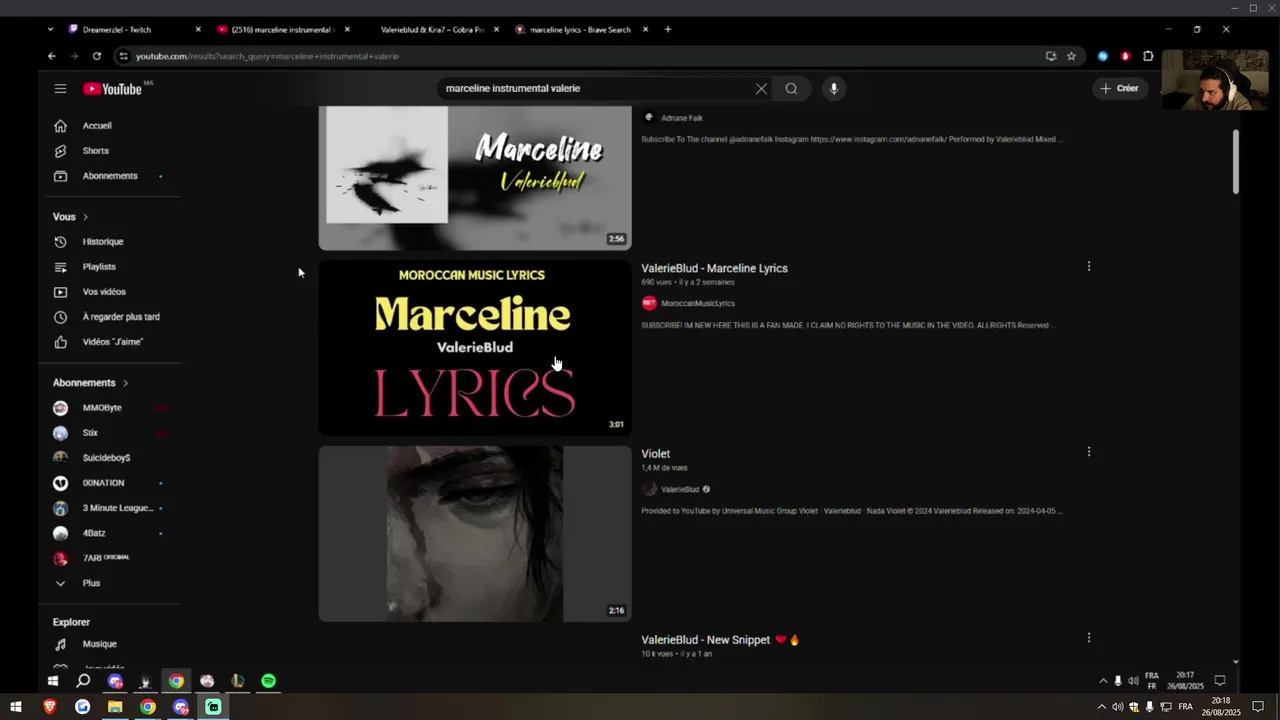The width and height of the screenshot is (1280, 720).
Task: Reload the page with the refresh icon
Action: [x=96, y=56]
